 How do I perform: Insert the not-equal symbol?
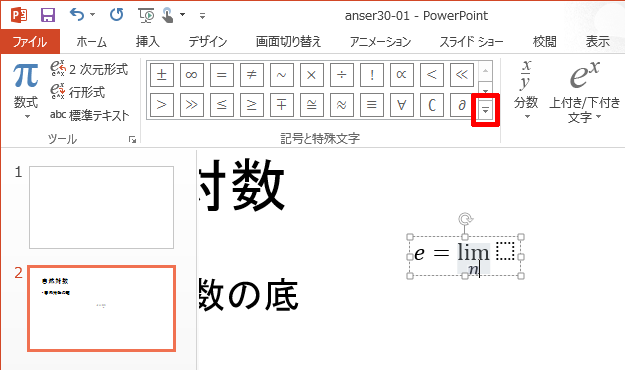tap(252, 75)
